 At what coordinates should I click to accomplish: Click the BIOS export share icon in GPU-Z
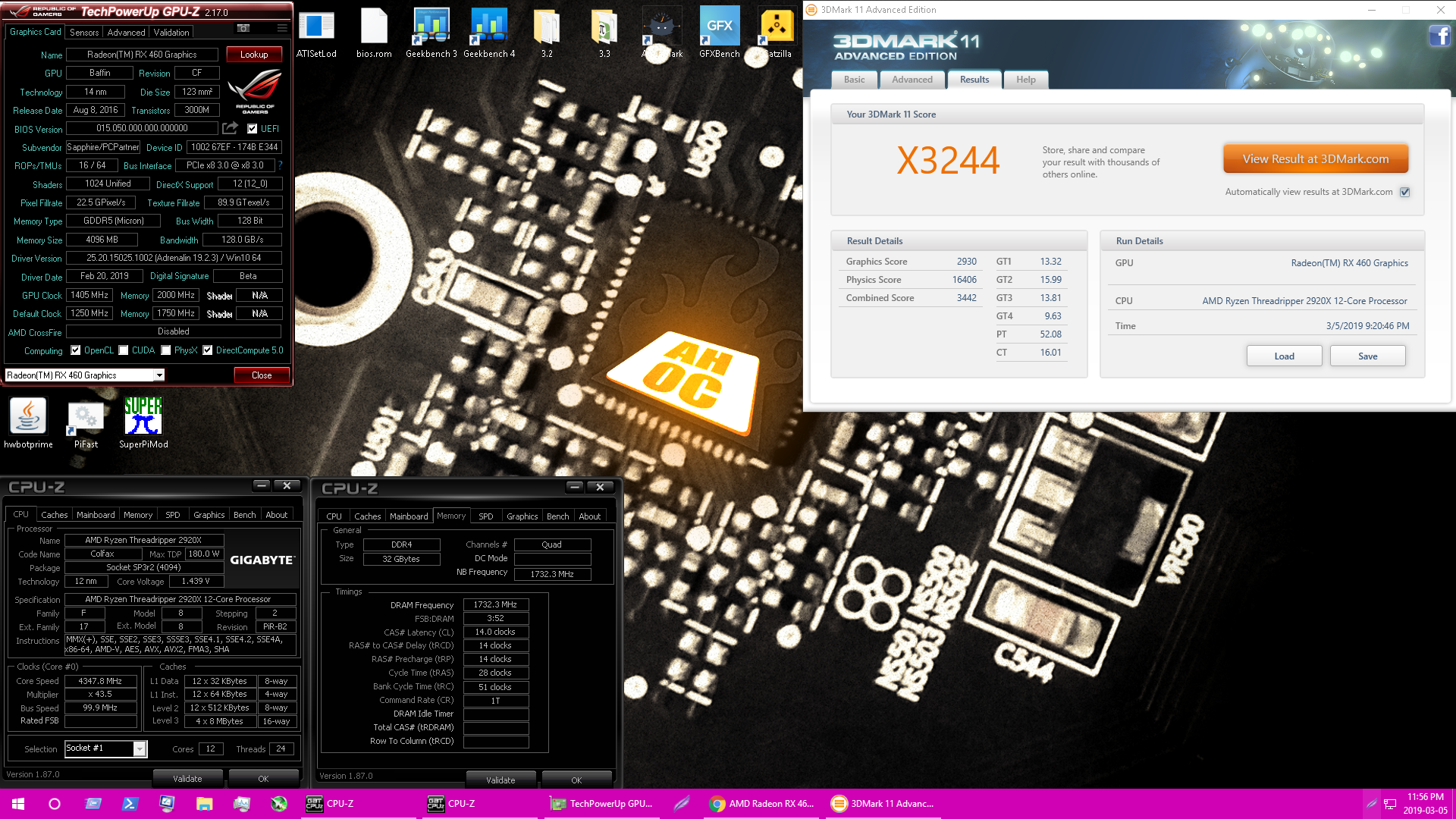tap(230, 128)
